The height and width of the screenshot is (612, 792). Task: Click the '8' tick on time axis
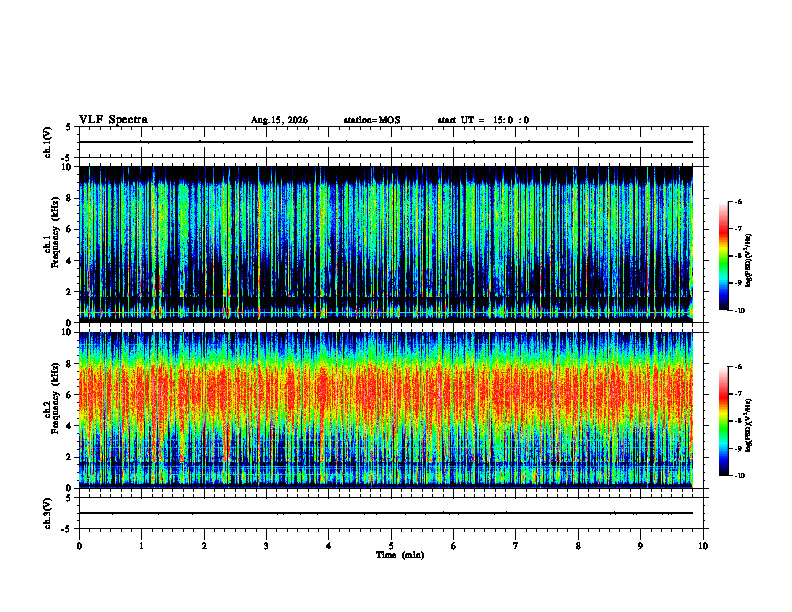coord(578,546)
